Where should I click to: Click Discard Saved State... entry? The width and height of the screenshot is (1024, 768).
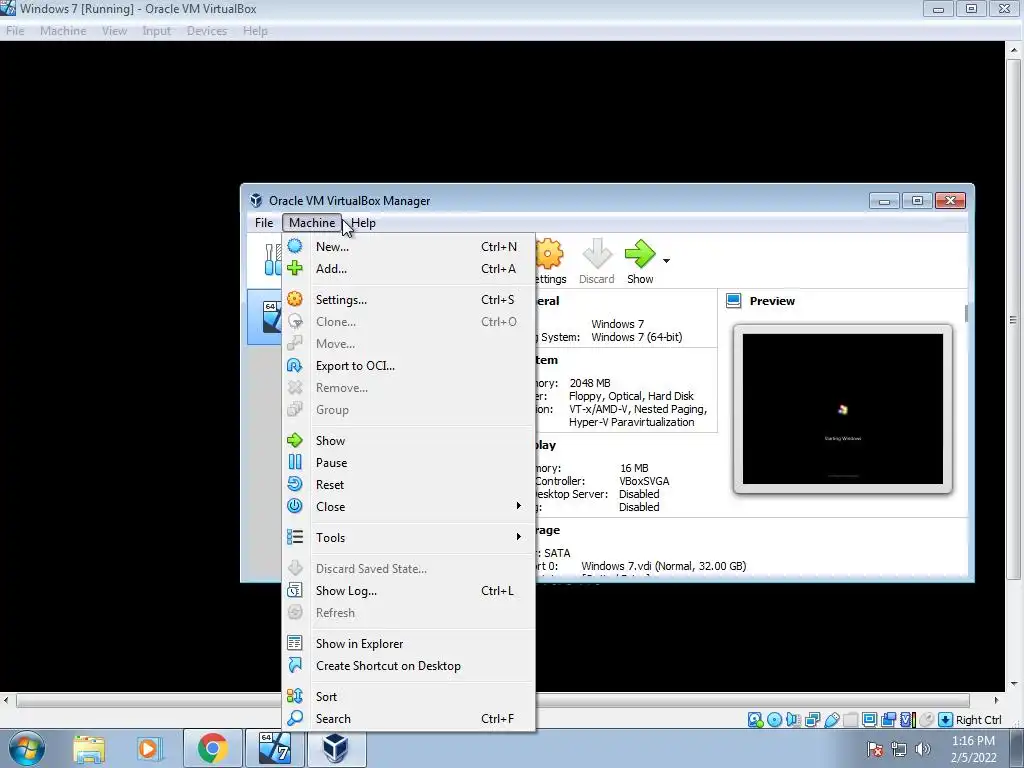pyautogui.click(x=409, y=569)
